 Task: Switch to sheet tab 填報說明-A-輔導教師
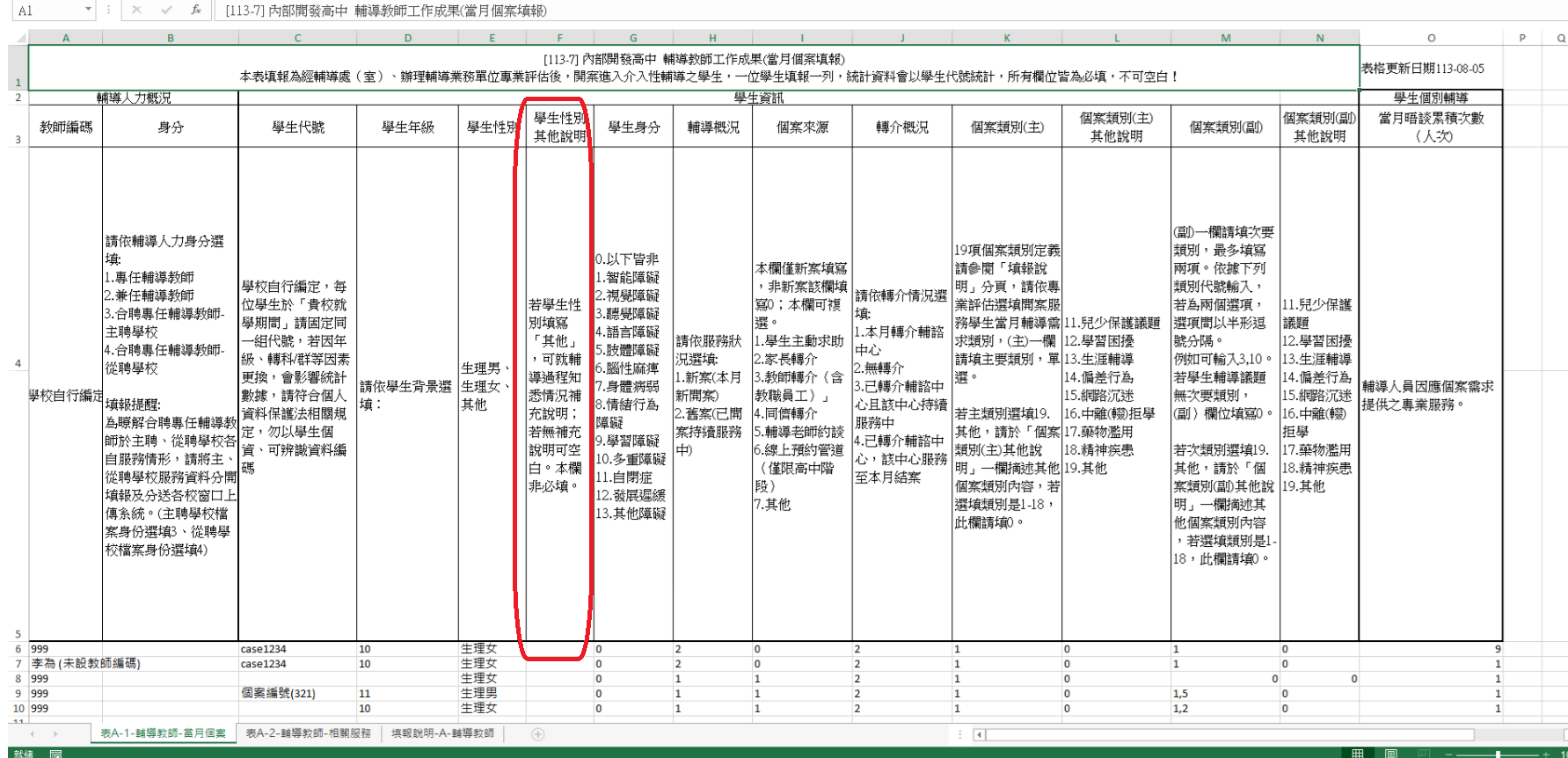442,733
